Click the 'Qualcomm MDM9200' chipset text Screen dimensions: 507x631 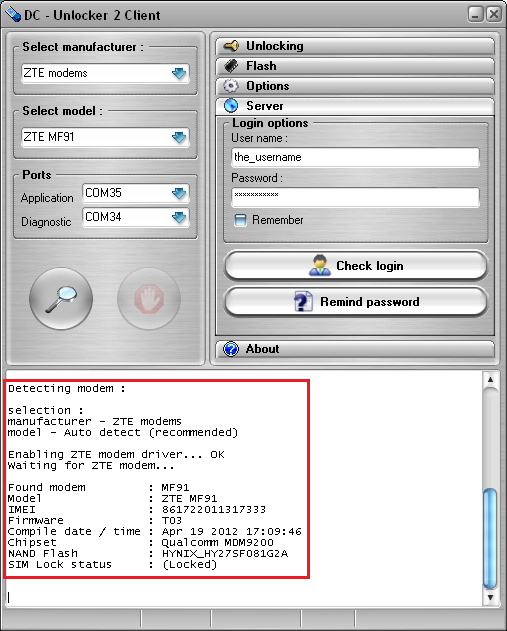point(217,542)
